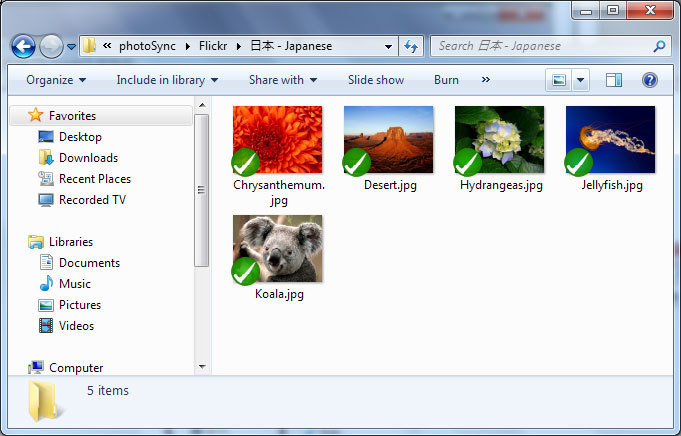Open address bar previous locations dropdown
681x436 pixels.
click(x=388, y=46)
